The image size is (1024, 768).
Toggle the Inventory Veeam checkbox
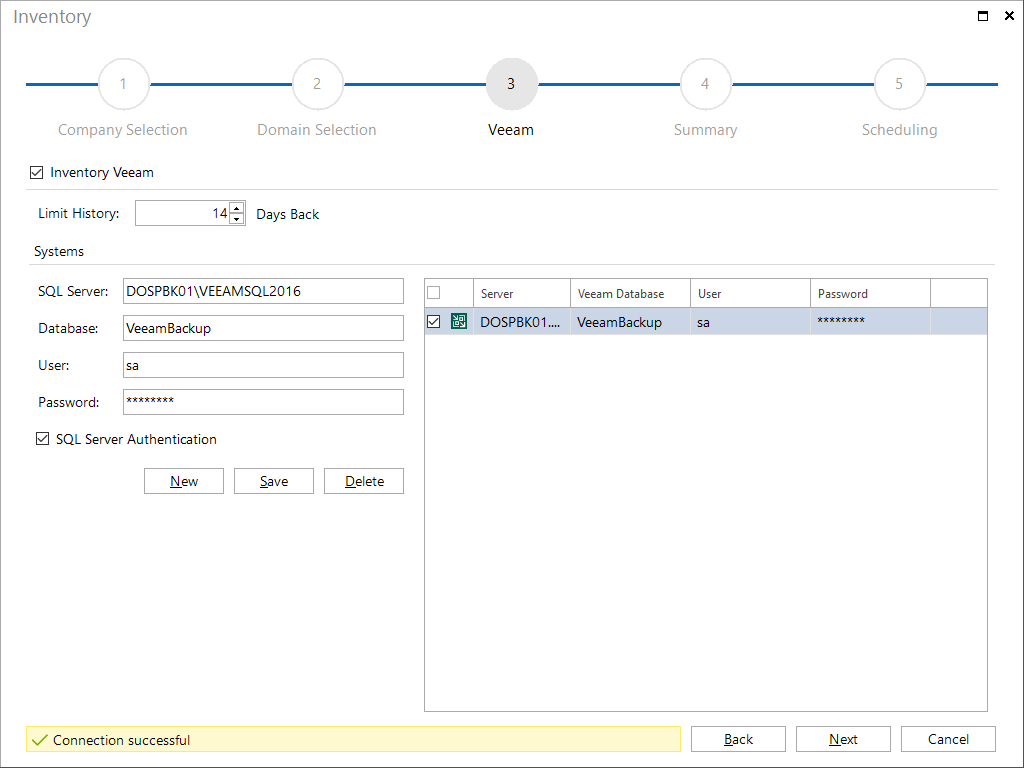coord(37,172)
